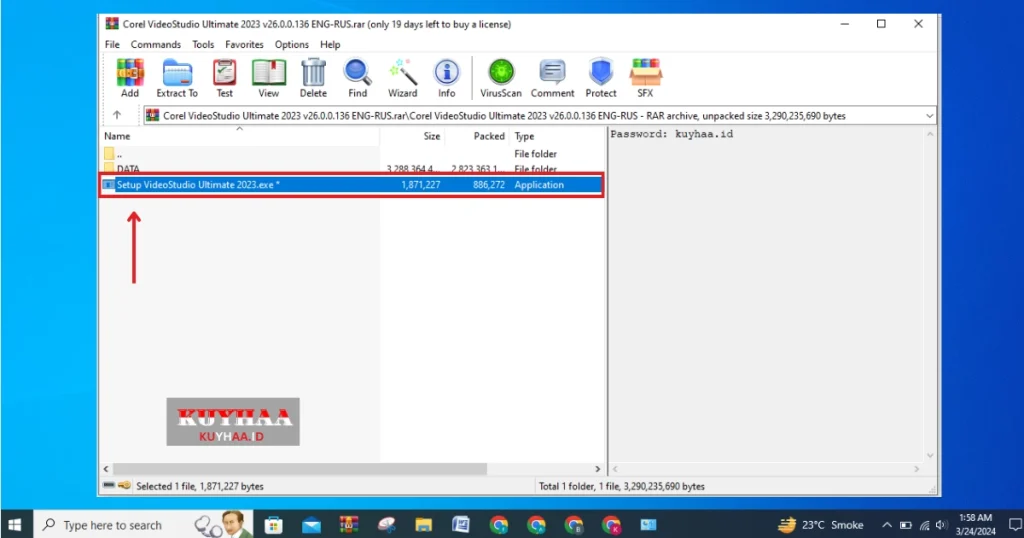Click the 1,871,227 size value

(x=421, y=185)
